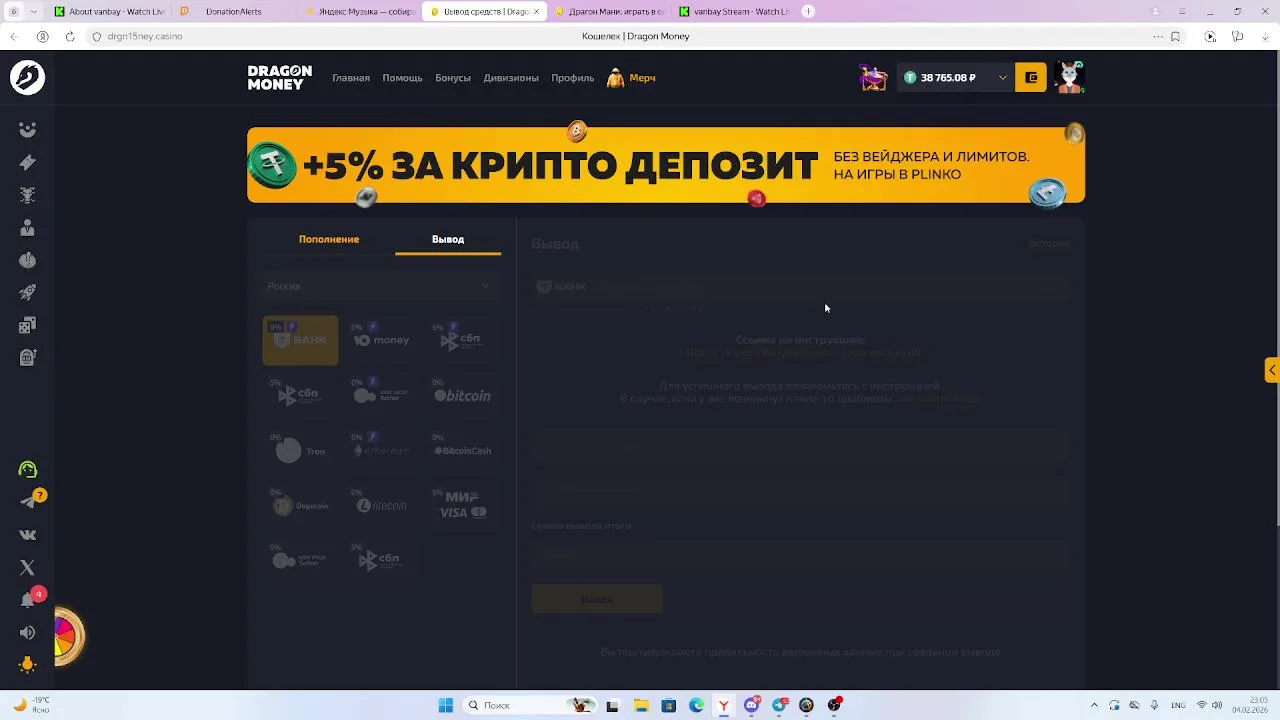Open the person dealer icon in sidebar
Screen dimensions: 1280x720
(x=27, y=227)
